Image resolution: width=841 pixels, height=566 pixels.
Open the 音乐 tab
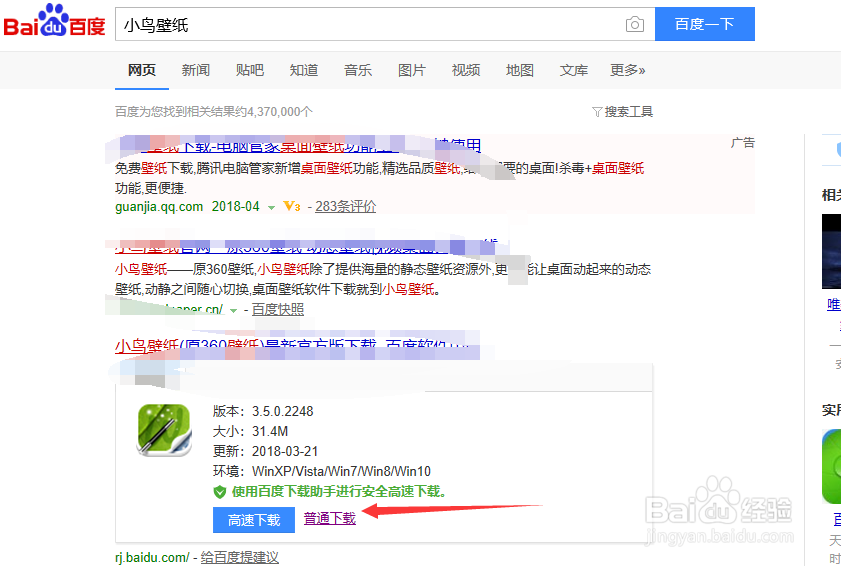[x=358, y=70]
